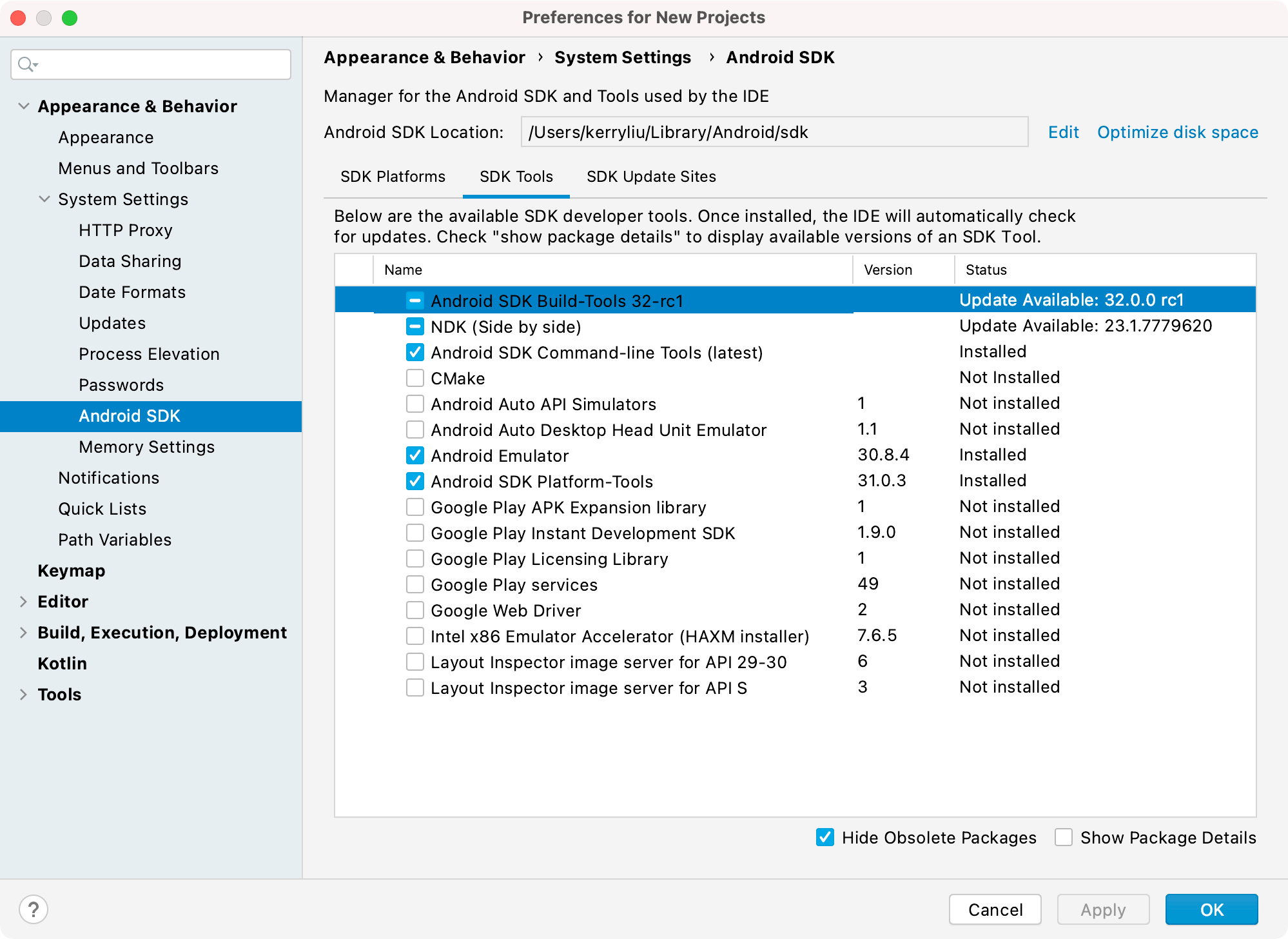Collapse the System Settings tree node
Viewport: 1288px width, 939px height.
click(x=44, y=199)
